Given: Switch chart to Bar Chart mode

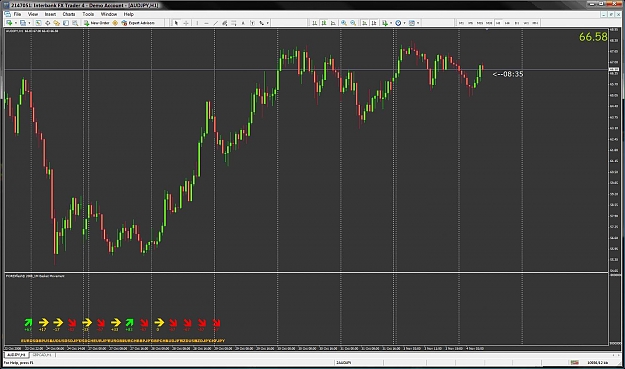Looking at the screenshot, I should 314,23.
